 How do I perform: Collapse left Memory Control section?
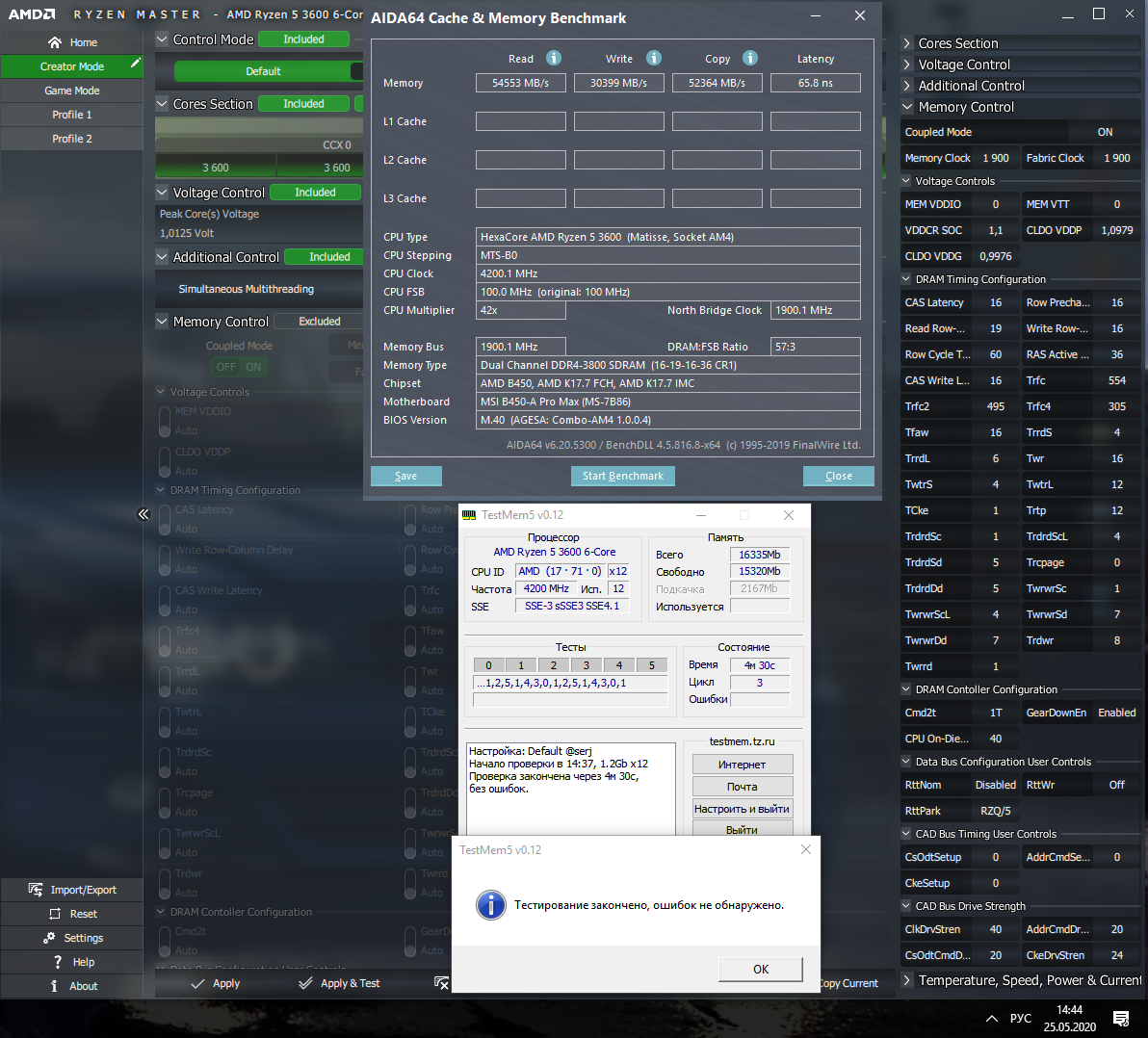pyautogui.click(x=162, y=322)
